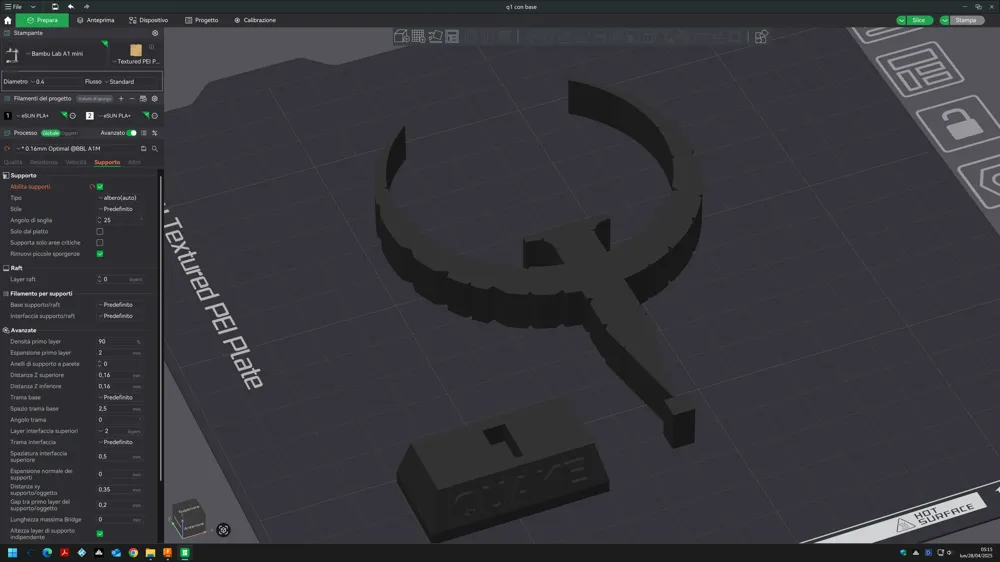Open Microsoft Edge from taskbar

[47, 552]
